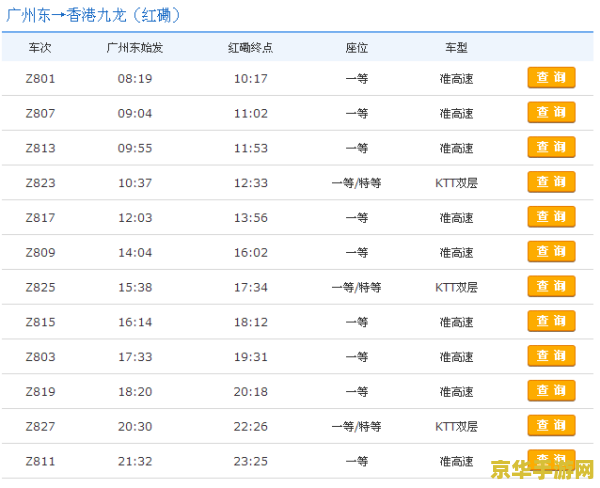This screenshot has width=600, height=488.
Task: Select train number Z803
Action: tap(40, 357)
